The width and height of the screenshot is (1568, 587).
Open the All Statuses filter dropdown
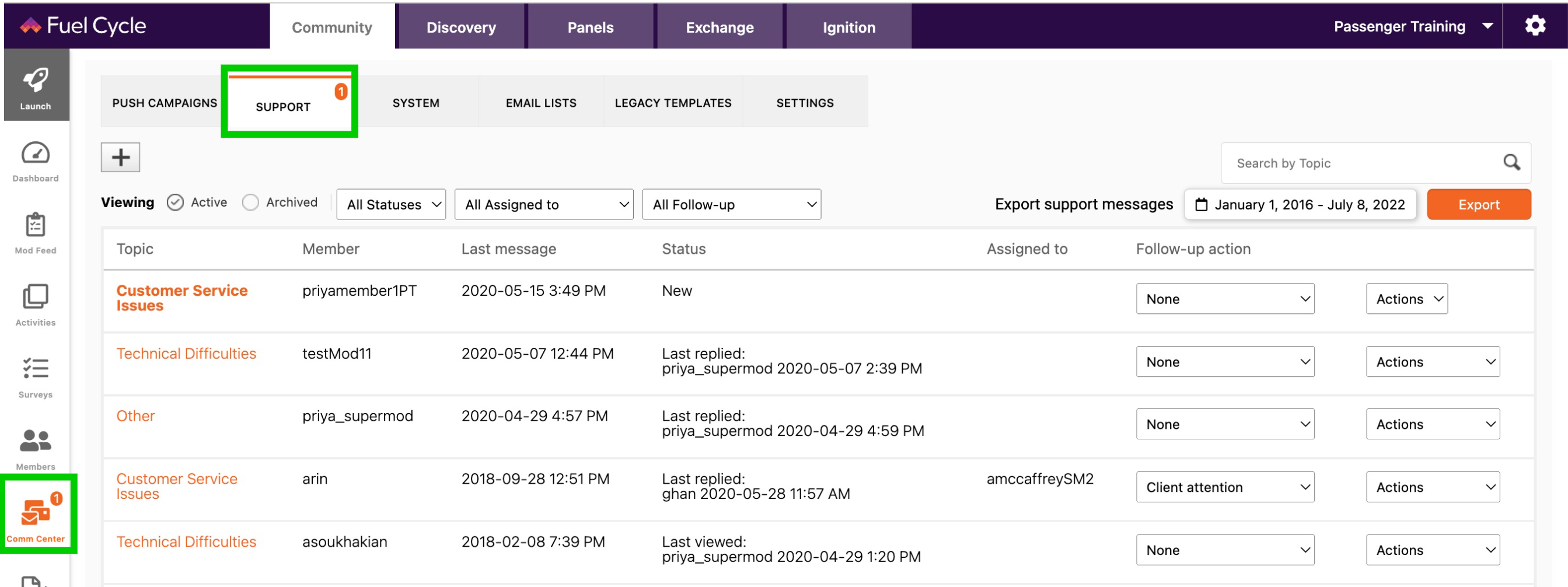tap(391, 205)
